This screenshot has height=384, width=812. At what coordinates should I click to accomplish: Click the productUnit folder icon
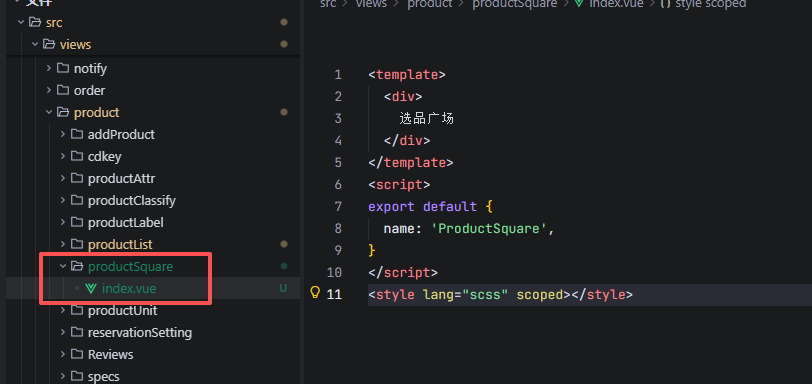77,311
